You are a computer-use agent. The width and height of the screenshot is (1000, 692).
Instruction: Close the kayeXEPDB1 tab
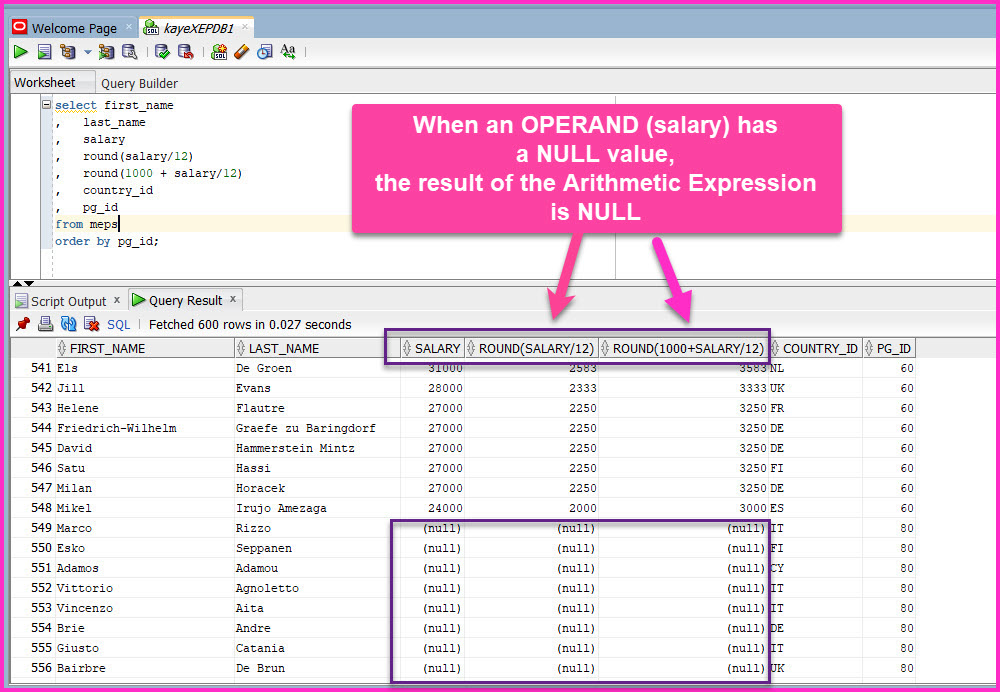click(245, 27)
